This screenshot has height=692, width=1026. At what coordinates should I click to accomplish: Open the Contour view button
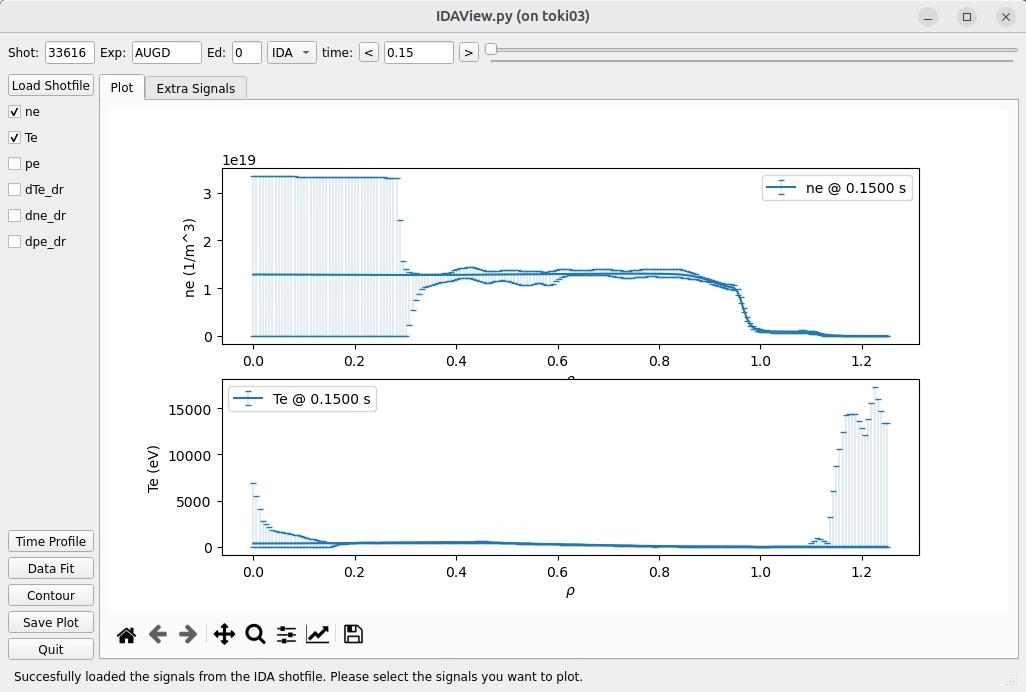51,595
